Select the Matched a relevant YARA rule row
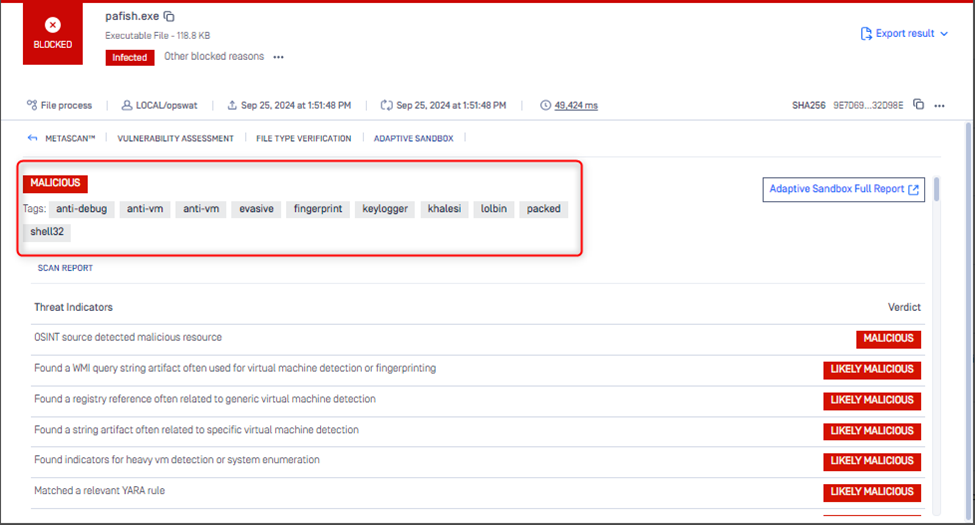 (478, 493)
